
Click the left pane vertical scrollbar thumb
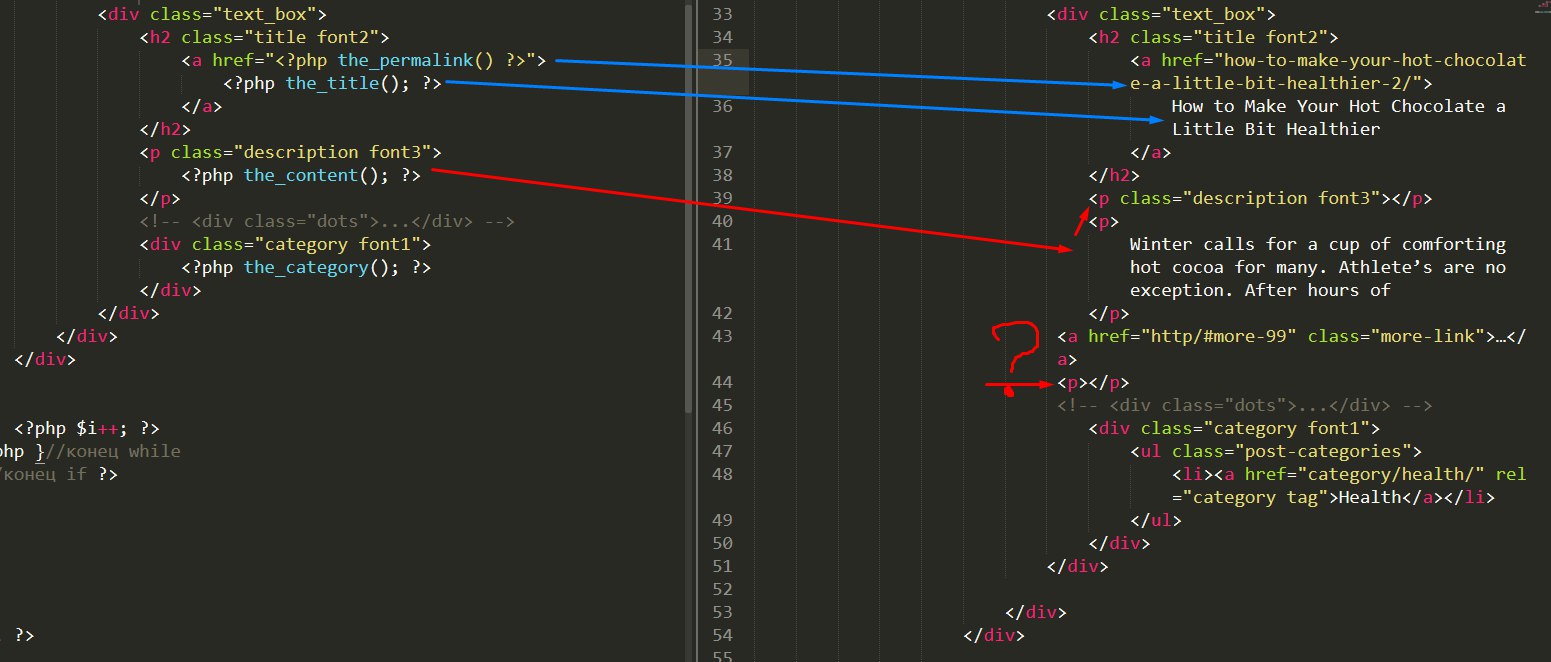click(688, 208)
